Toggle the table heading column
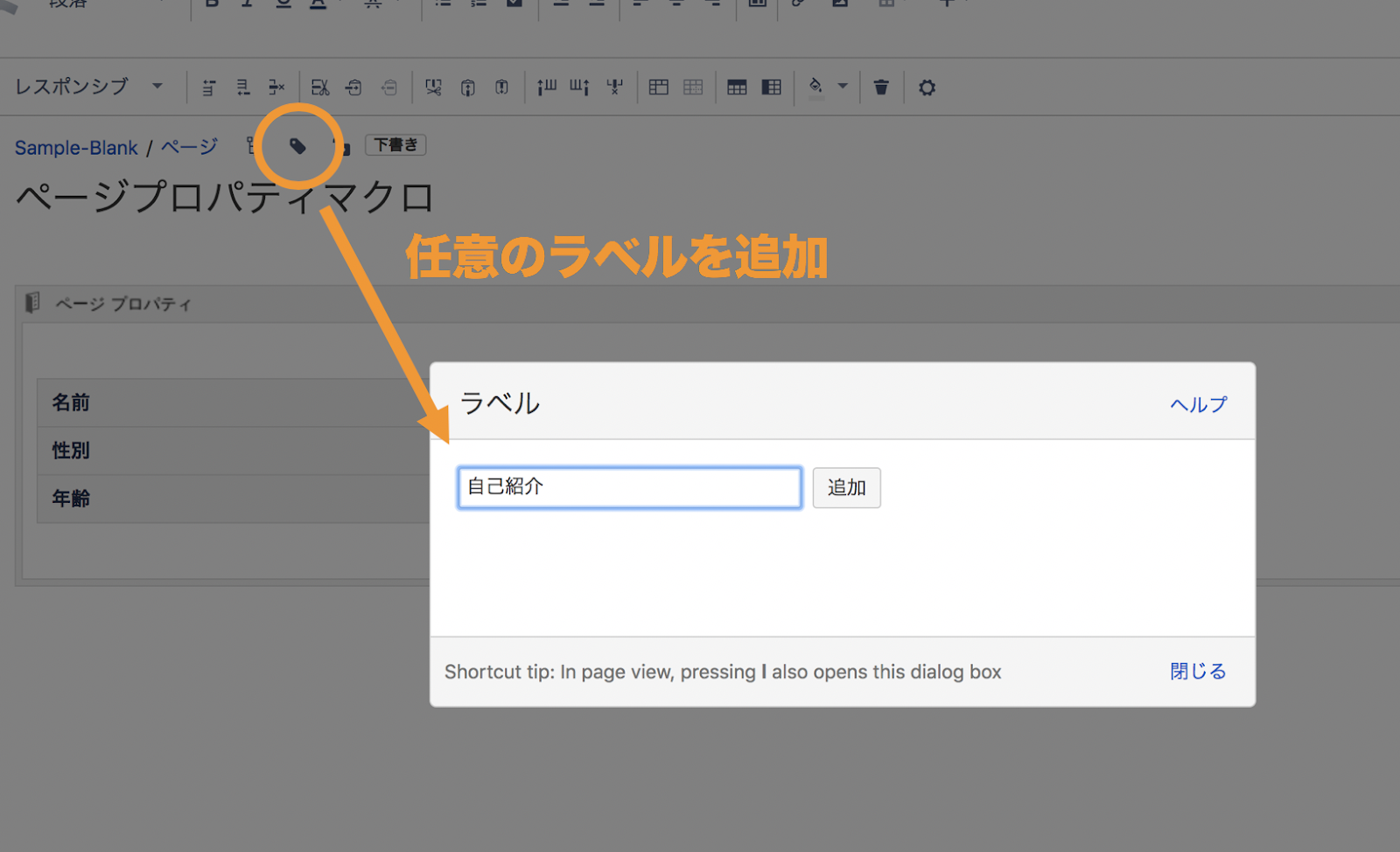This screenshot has width=1400, height=852. (772, 87)
